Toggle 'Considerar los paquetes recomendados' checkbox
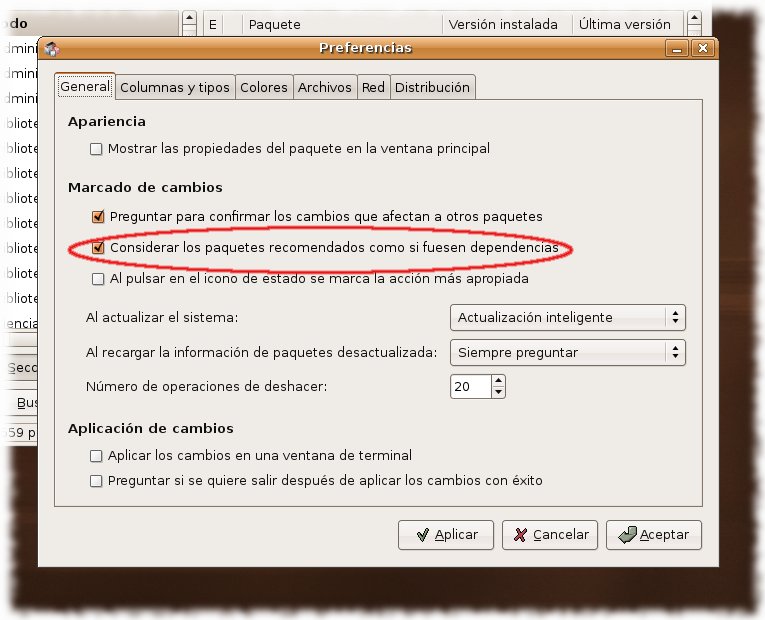 pos(98,248)
